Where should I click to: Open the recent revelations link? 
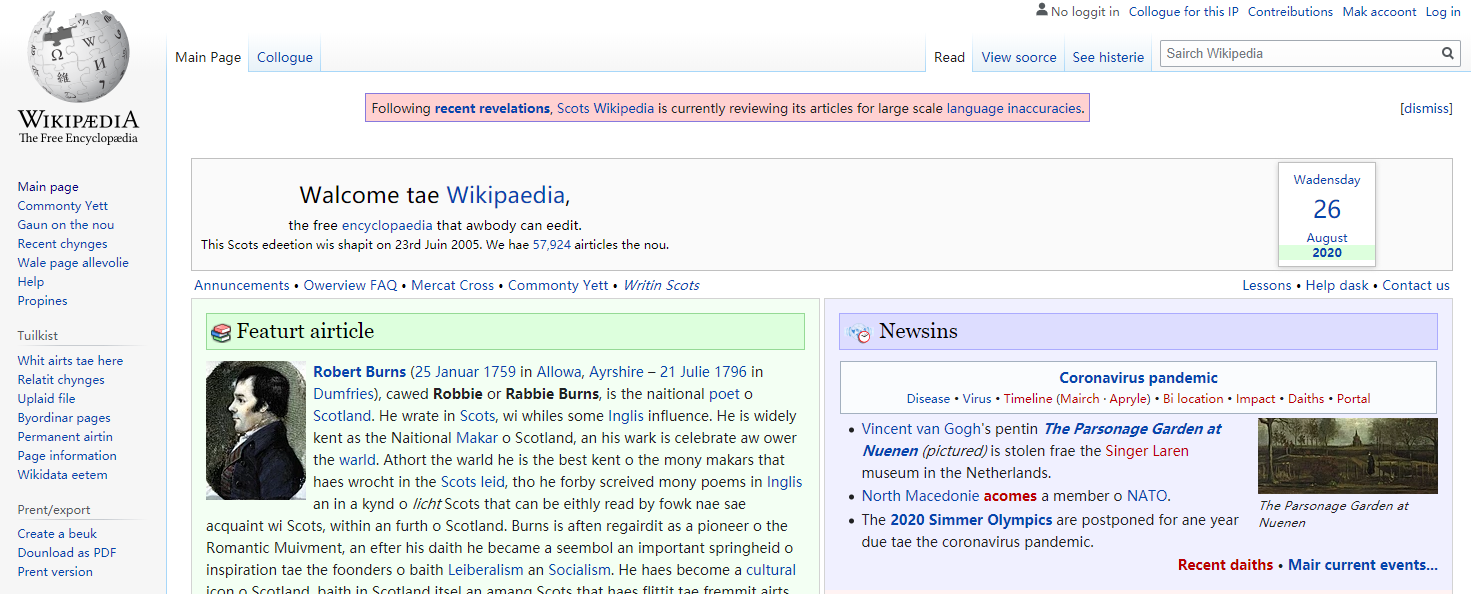pyautogui.click(x=492, y=108)
